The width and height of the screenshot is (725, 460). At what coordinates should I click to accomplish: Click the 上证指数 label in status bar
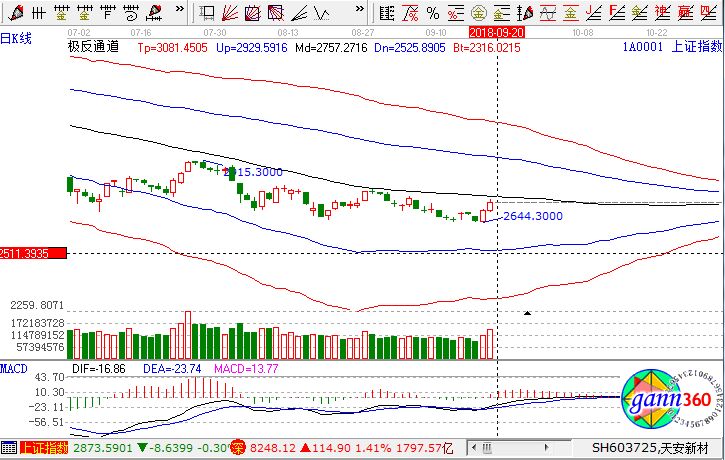click(x=44, y=449)
